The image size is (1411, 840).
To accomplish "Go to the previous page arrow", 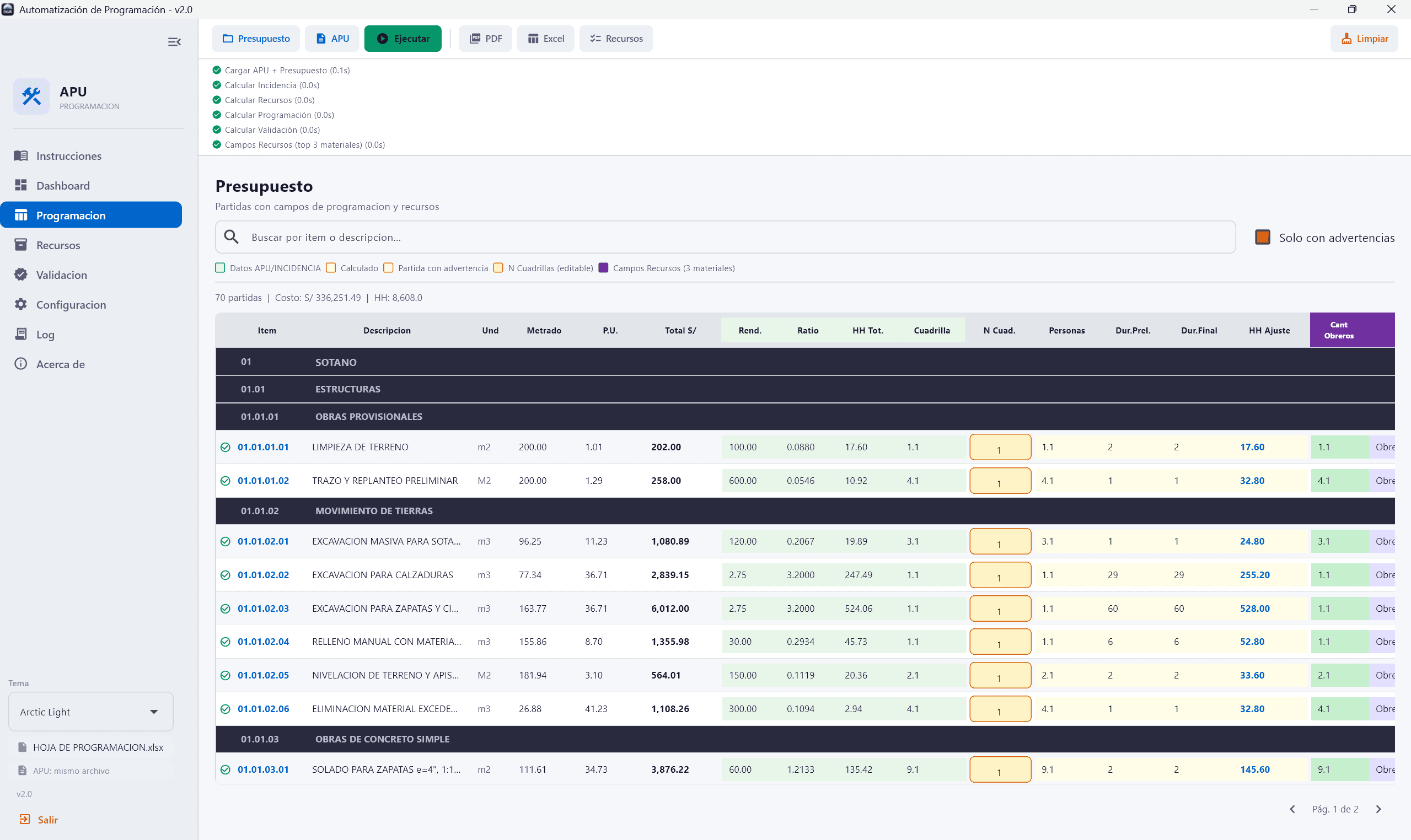I will pos(1292,809).
